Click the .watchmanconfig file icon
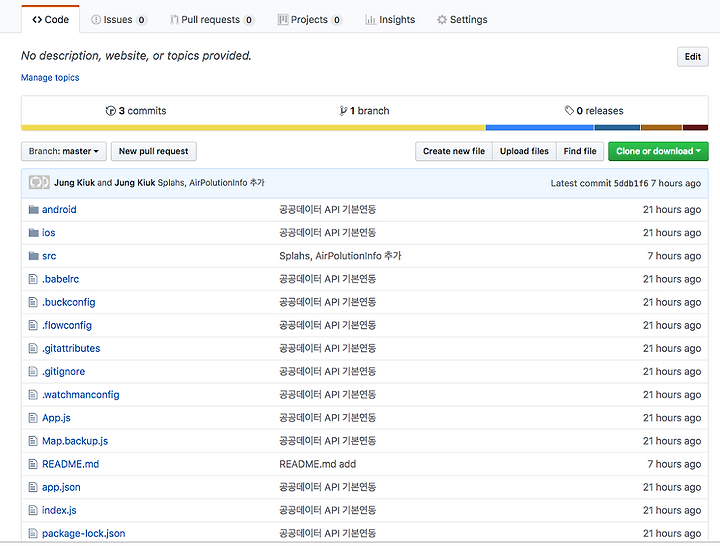Screen dimensions: 720x546 [33, 394]
